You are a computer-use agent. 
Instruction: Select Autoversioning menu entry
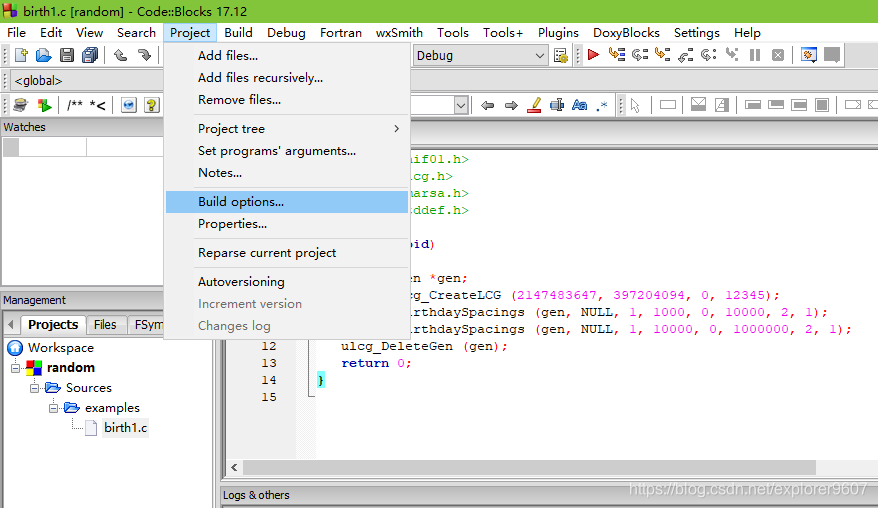click(x=287, y=282)
